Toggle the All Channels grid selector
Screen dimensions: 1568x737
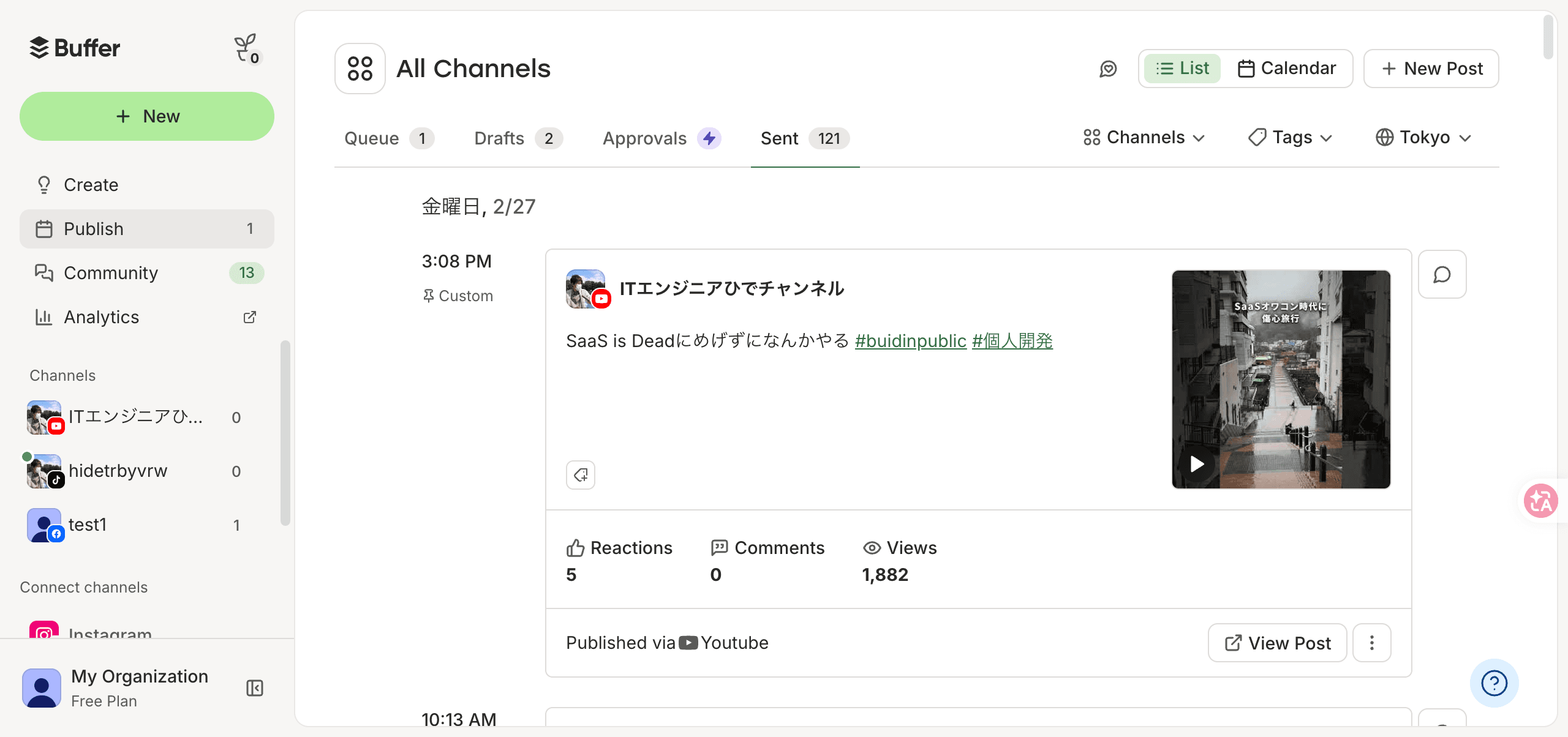pyautogui.click(x=360, y=68)
